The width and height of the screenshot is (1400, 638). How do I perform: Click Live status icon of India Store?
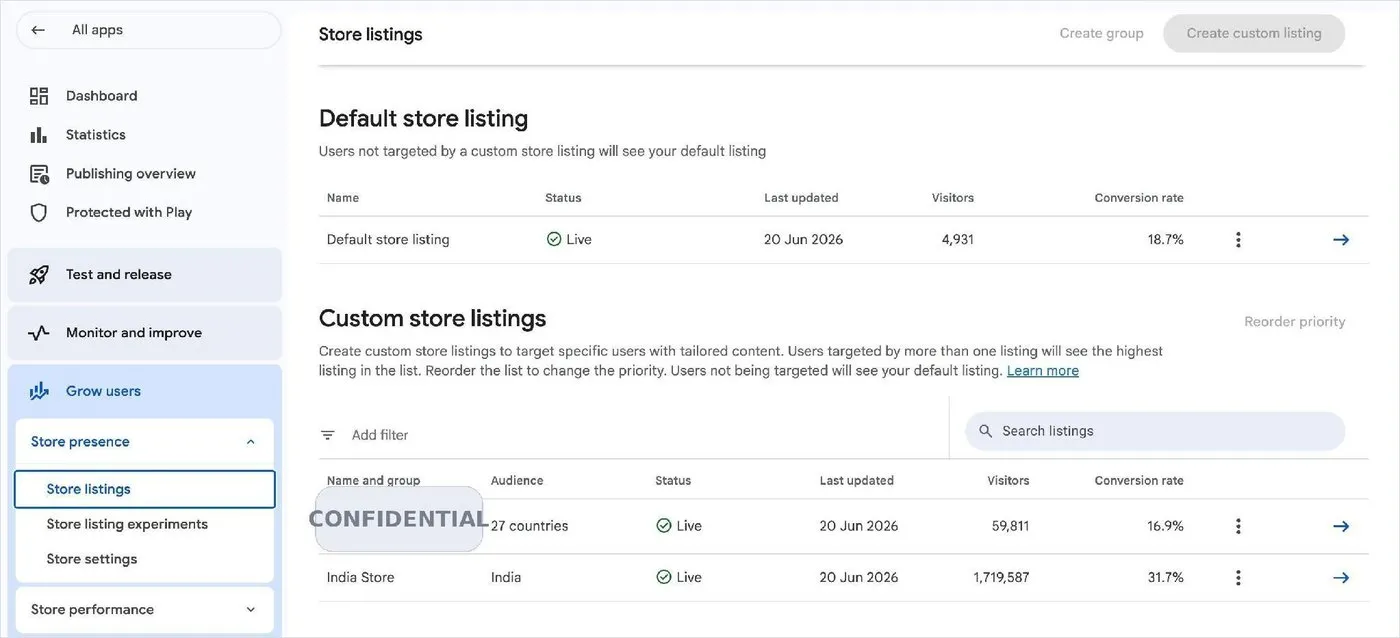tap(664, 577)
